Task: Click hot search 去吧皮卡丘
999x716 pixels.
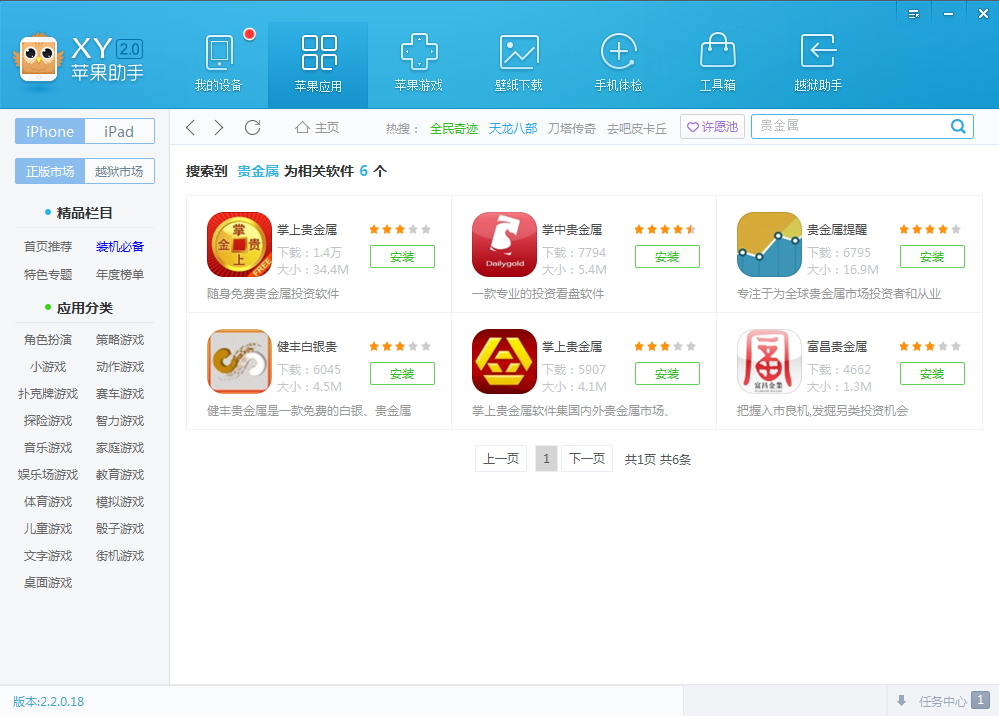Action: pyautogui.click(x=637, y=129)
